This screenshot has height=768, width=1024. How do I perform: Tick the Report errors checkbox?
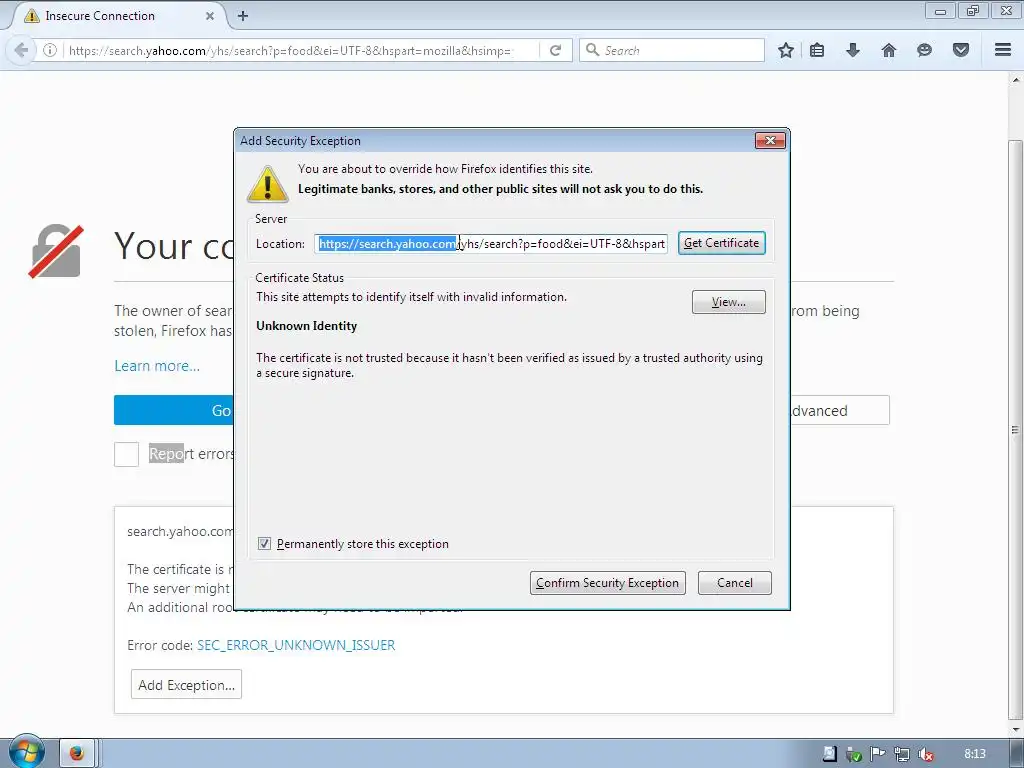tap(127, 455)
